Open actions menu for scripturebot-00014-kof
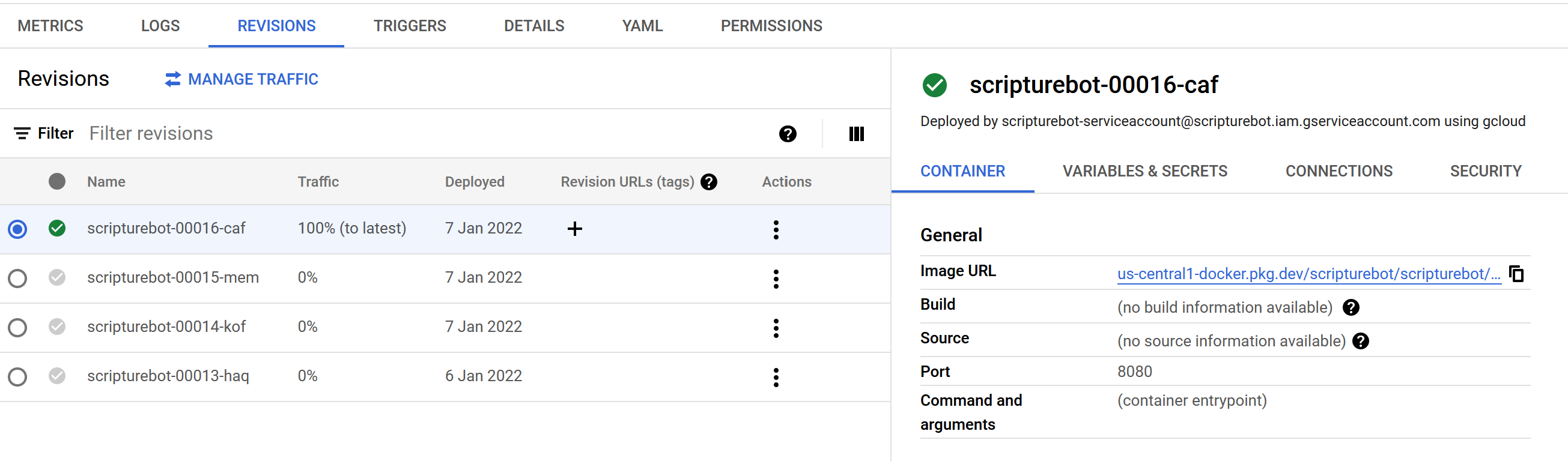Viewport: 1568px width, 461px height. pos(776,328)
